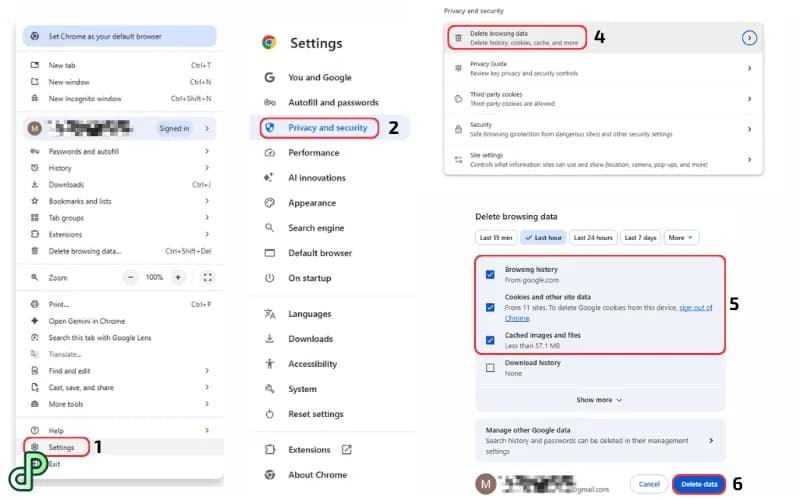Click the Cancel button
Image resolution: width=800 pixels, height=500 pixels.
click(649, 484)
